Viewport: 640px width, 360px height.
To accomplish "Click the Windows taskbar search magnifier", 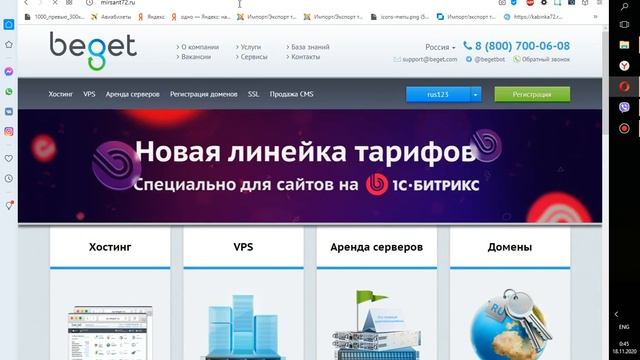I will click(624, 6).
